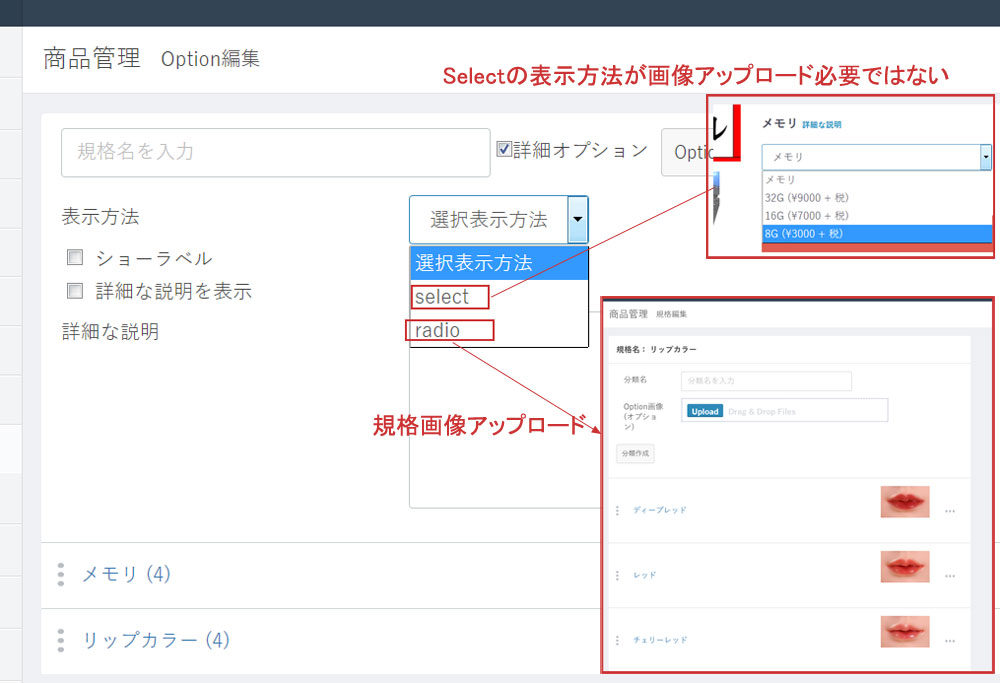The image size is (1000, 683).
Task: Choose select from the display method list
Action: [x=441, y=297]
